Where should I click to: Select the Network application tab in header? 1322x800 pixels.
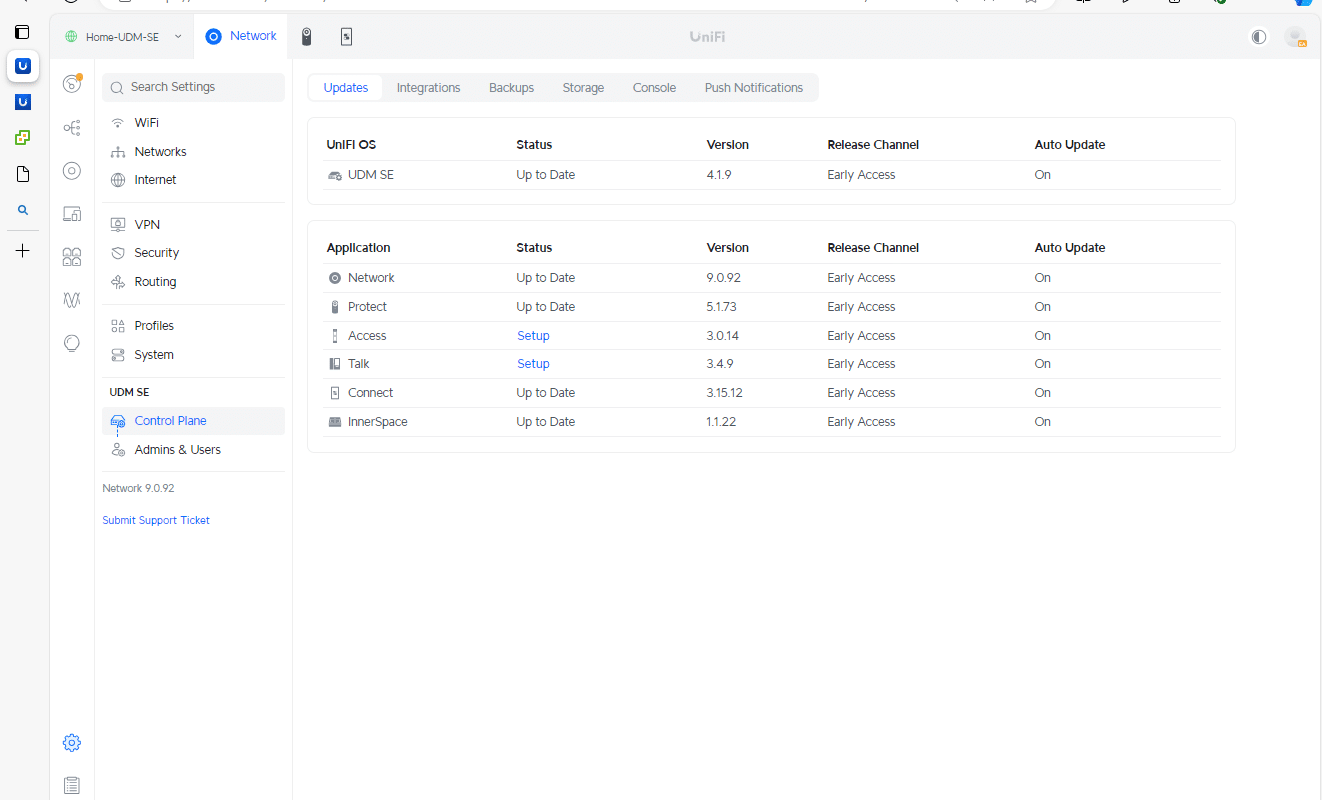(x=241, y=36)
